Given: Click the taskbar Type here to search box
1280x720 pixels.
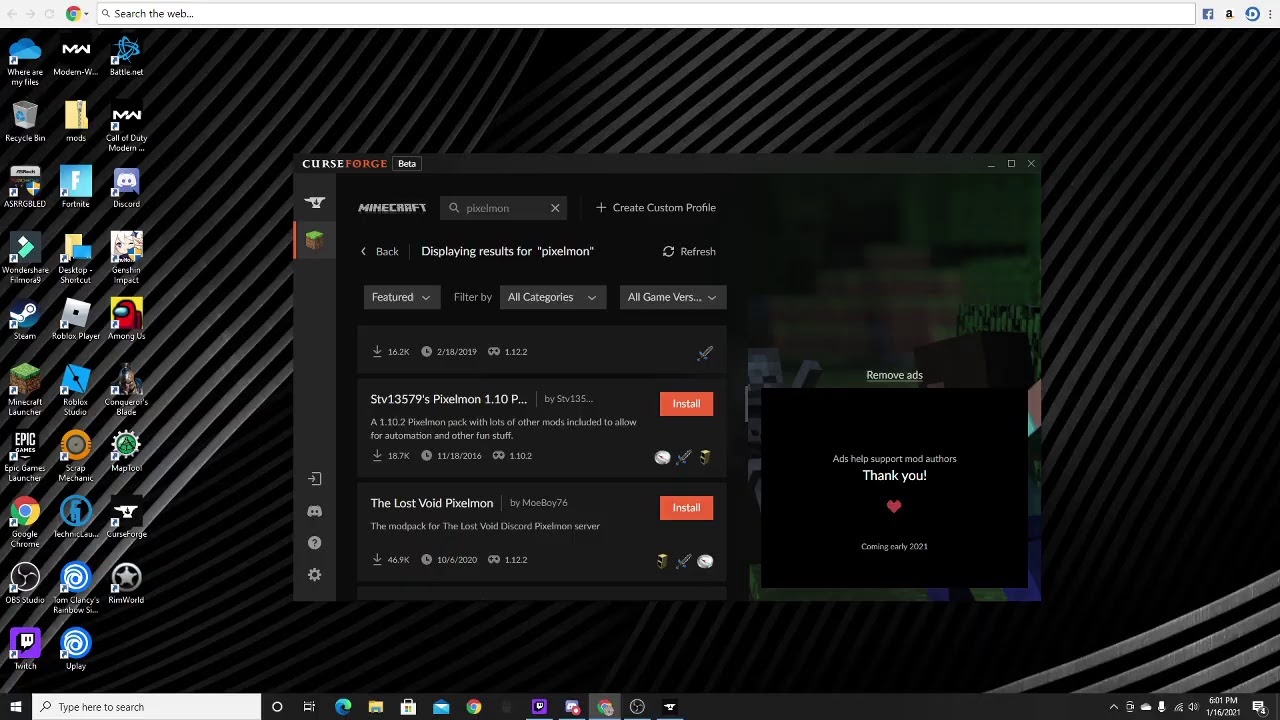Looking at the screenshot, I should click(146, 707).
